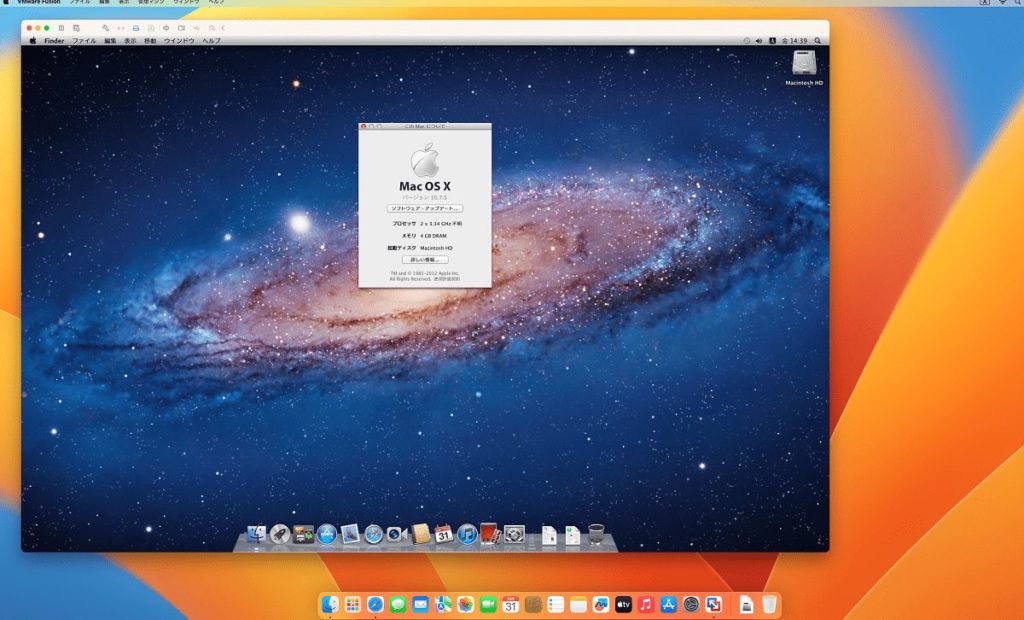Open VMware Fusion icon in host dock
This screenshot has width=1024, height=620.
[713, 605]
